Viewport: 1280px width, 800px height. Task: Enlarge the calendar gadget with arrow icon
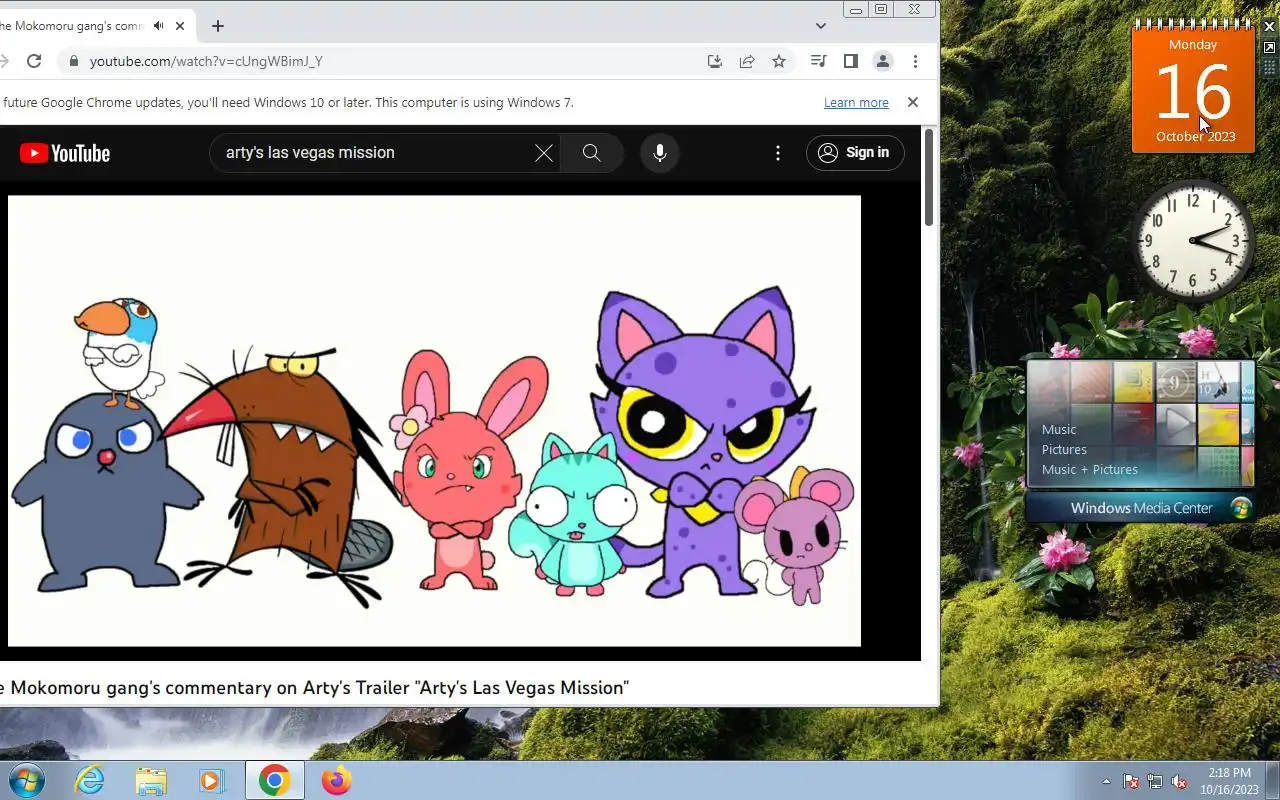tap(1269, 47)
